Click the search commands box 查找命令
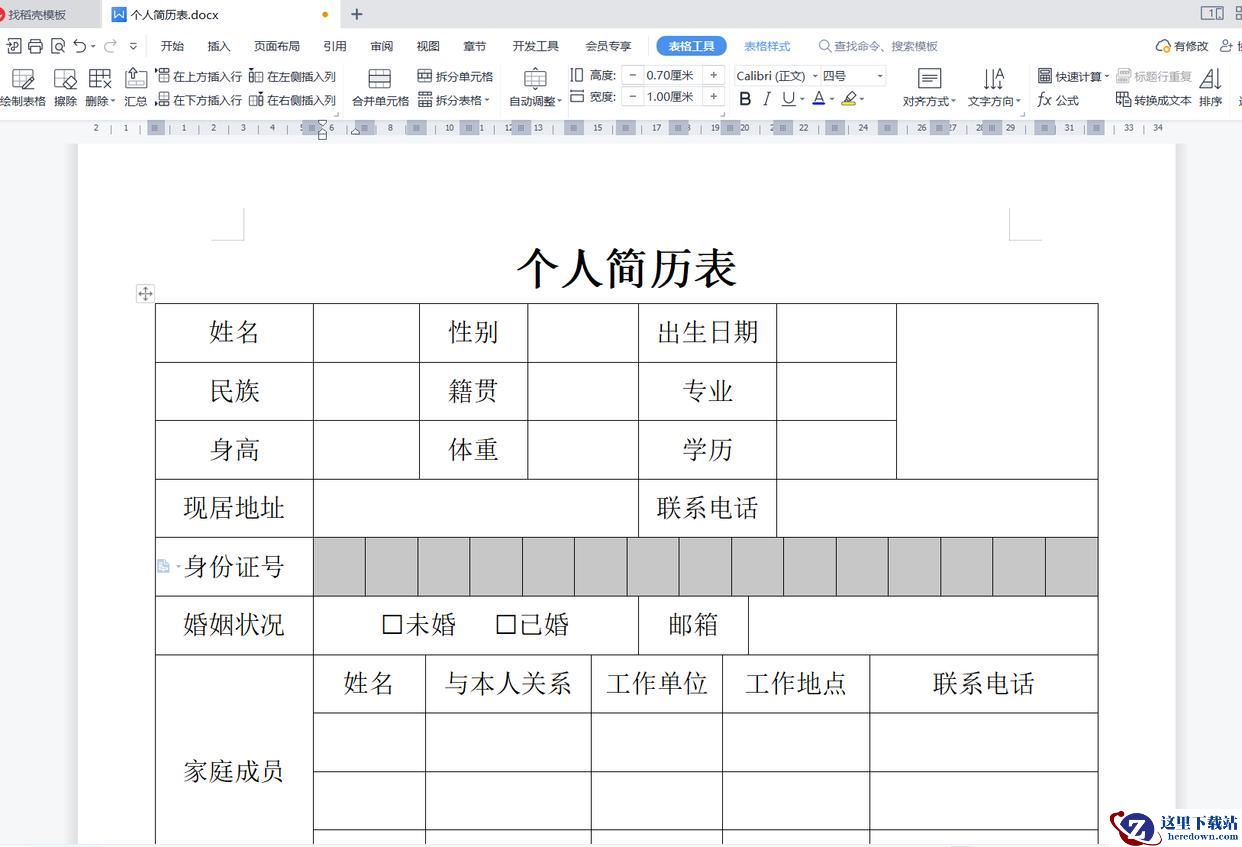This screenshot has width=1242, height=847. [879, 46]
